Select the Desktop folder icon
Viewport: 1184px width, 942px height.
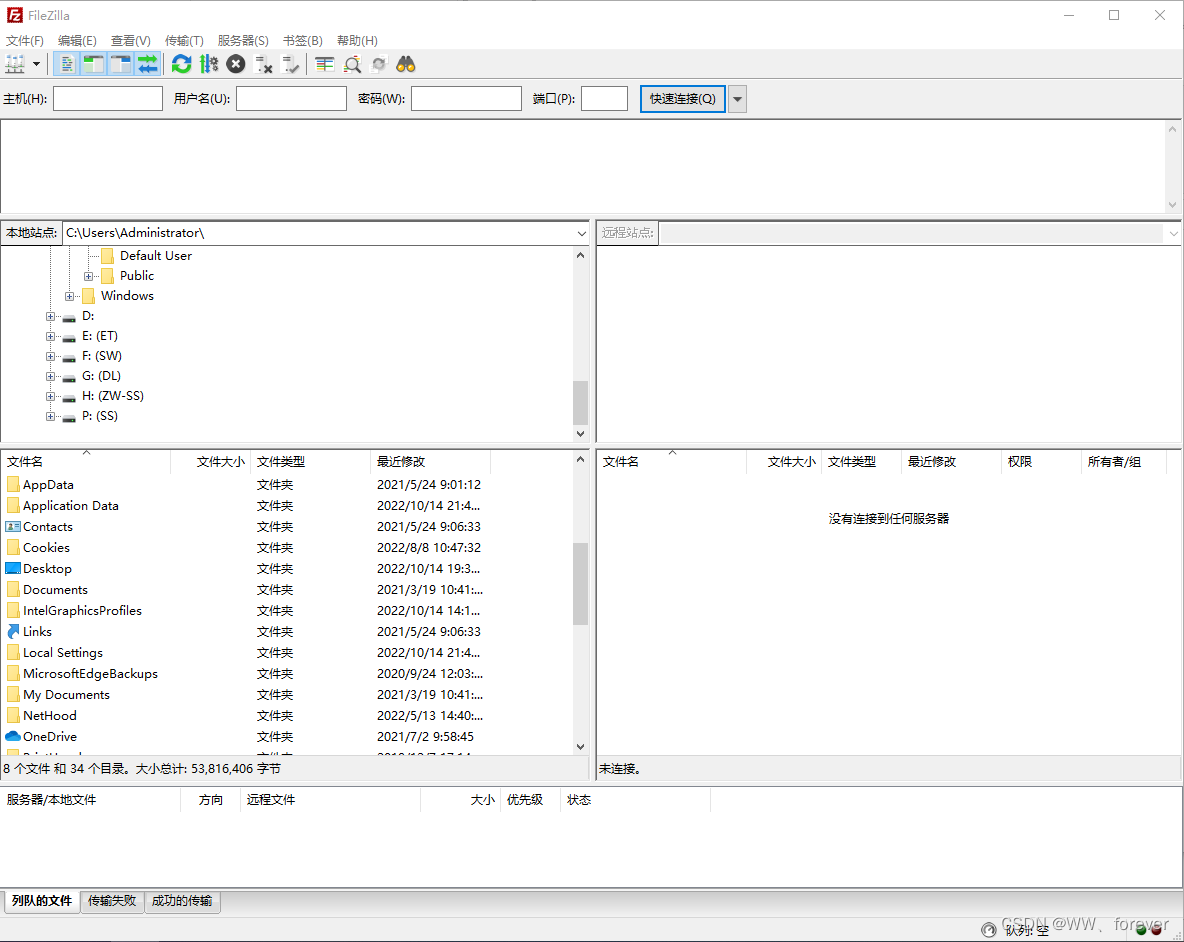(13, 568)
